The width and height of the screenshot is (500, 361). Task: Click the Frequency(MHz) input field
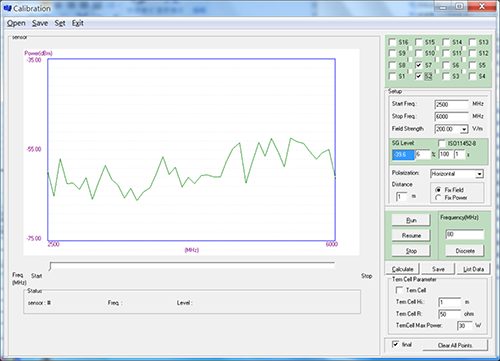point(465,234)
